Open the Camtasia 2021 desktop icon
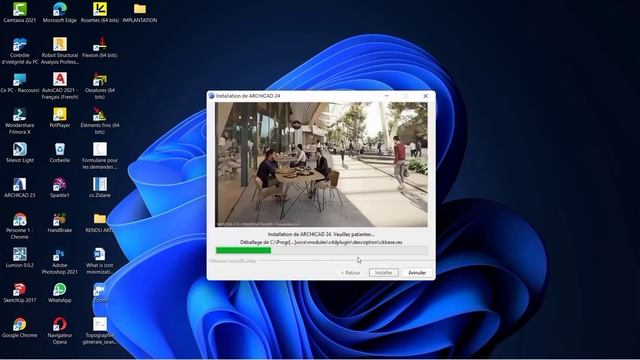This screenshot has height=360, width=640. coord(19,12)
